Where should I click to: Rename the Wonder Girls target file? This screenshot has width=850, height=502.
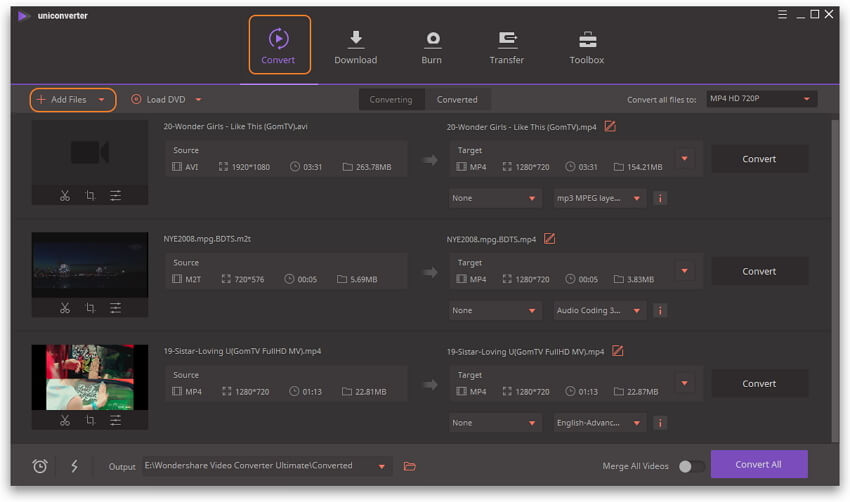(x=610, y=126)
